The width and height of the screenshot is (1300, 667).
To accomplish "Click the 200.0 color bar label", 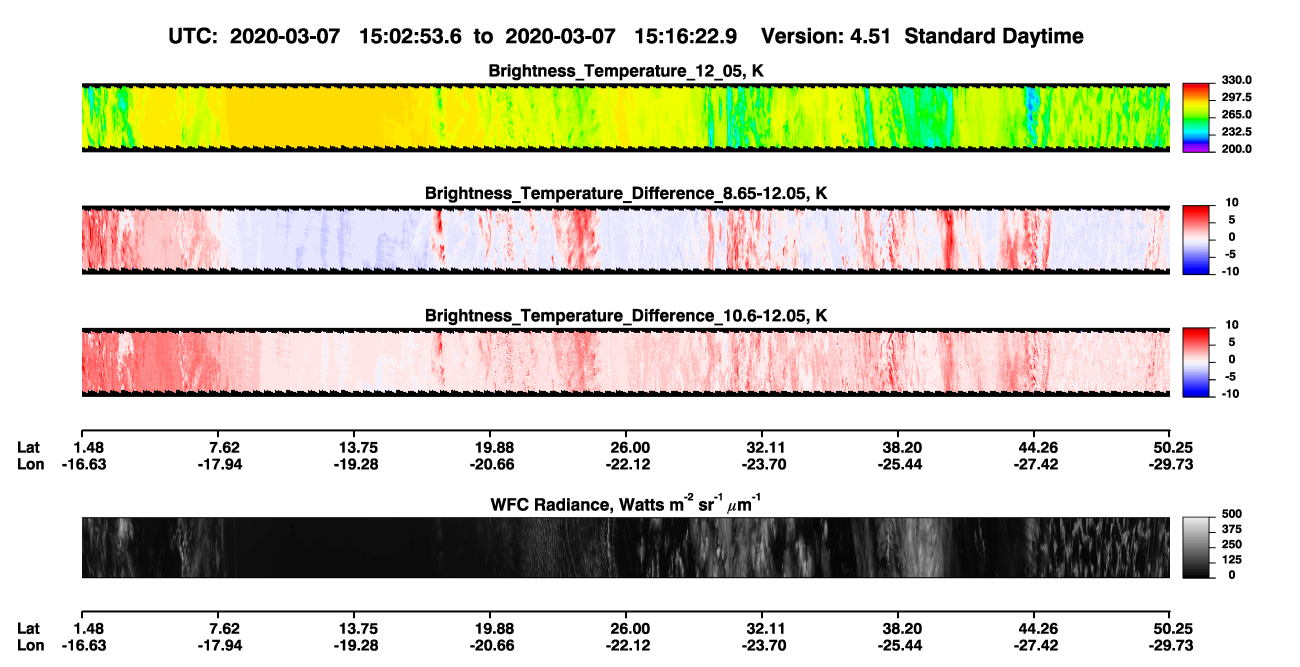I will click(x=1235, y=148).
